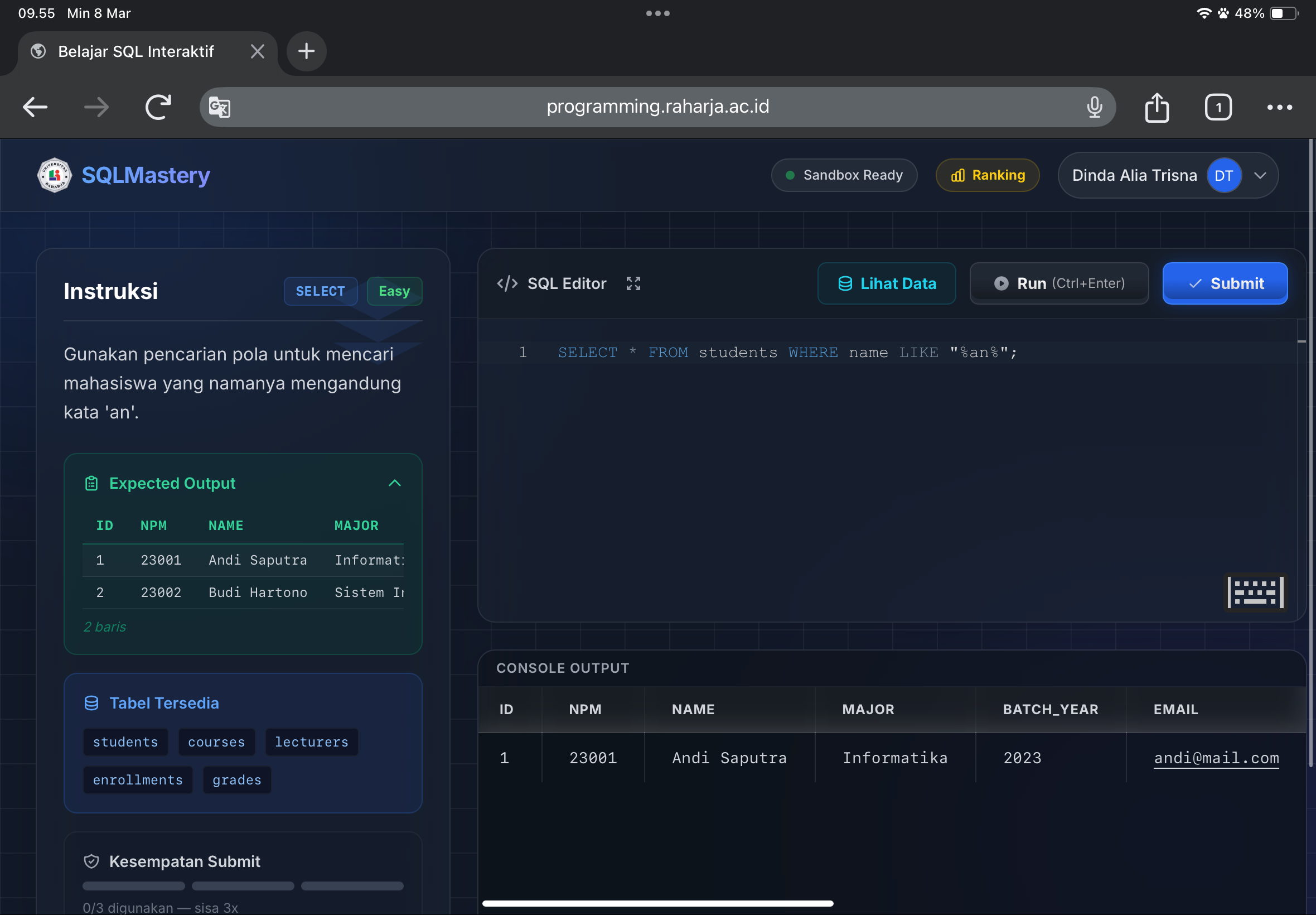The image size is (1316, 915).
Task: Run the SQL query
Action: tap(1059, 283)
